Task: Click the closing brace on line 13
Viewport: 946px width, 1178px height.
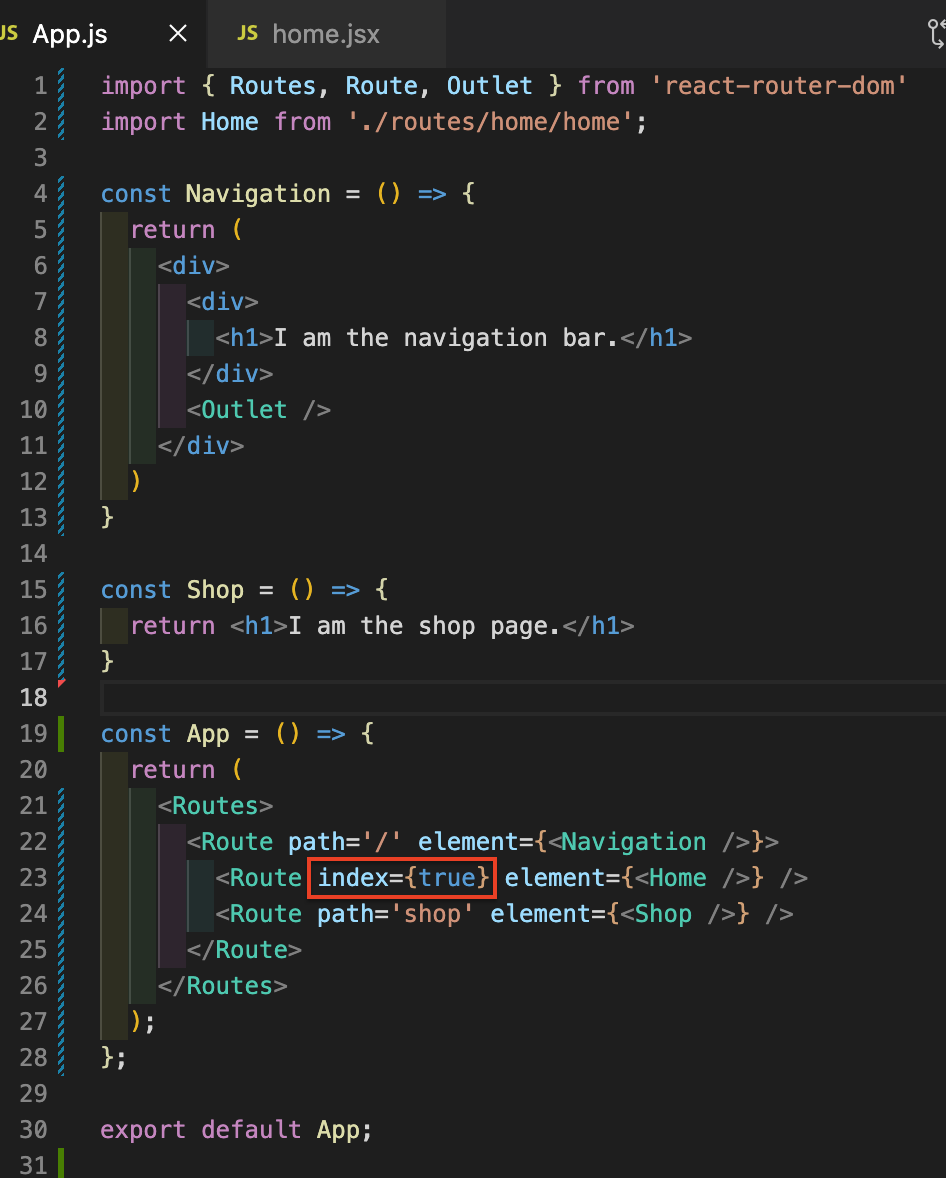Action: click(x=107, y=518)
